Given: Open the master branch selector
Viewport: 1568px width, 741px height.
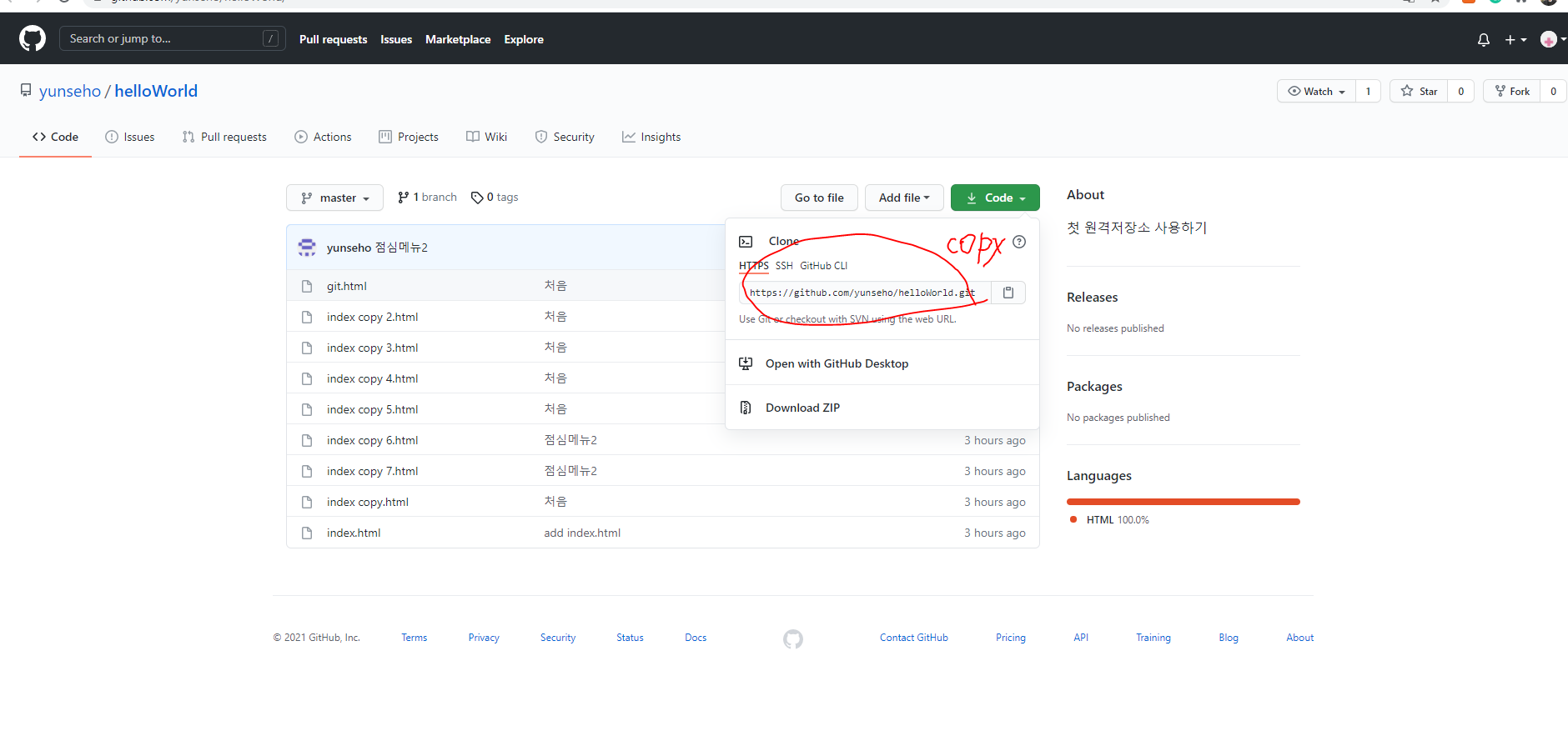Looking at the screenshot, I should point(334,198).
